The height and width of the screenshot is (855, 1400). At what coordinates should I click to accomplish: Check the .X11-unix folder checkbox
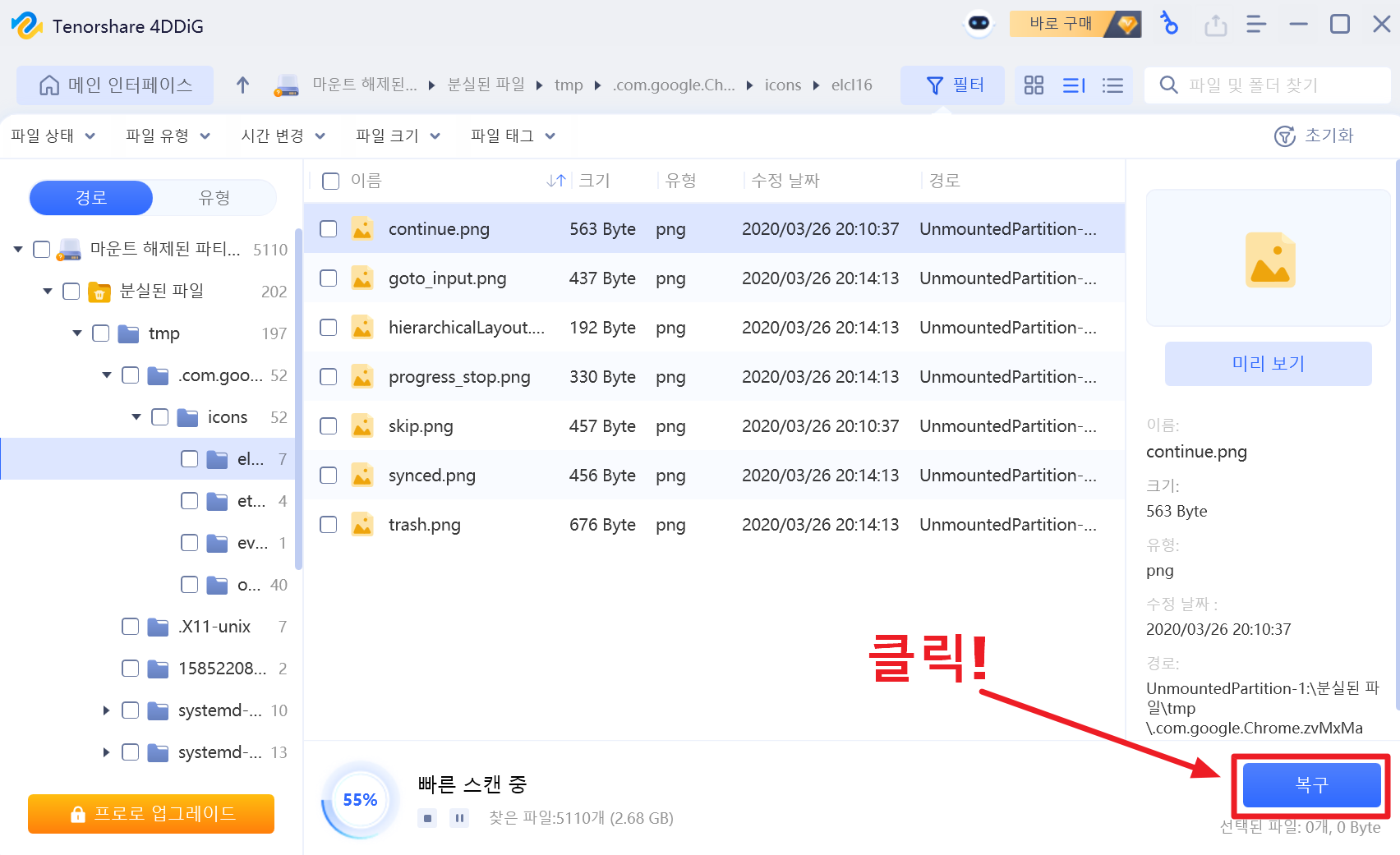point(131,627)
